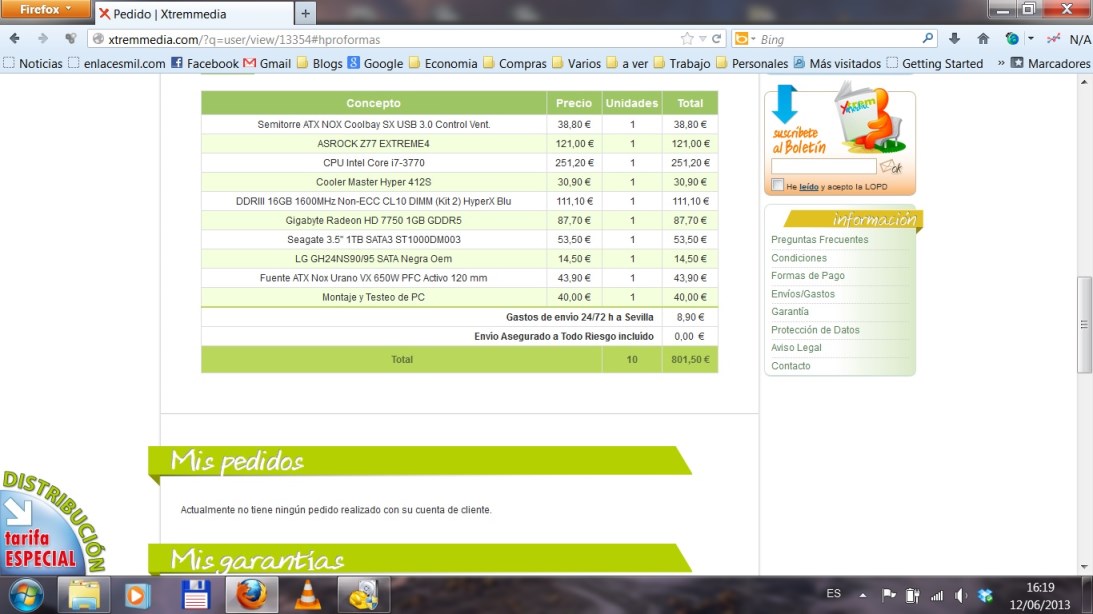Viewport: 1093px width, 614px height.
Task: Open a new tab with the plus button
Action: pos(305,13)
